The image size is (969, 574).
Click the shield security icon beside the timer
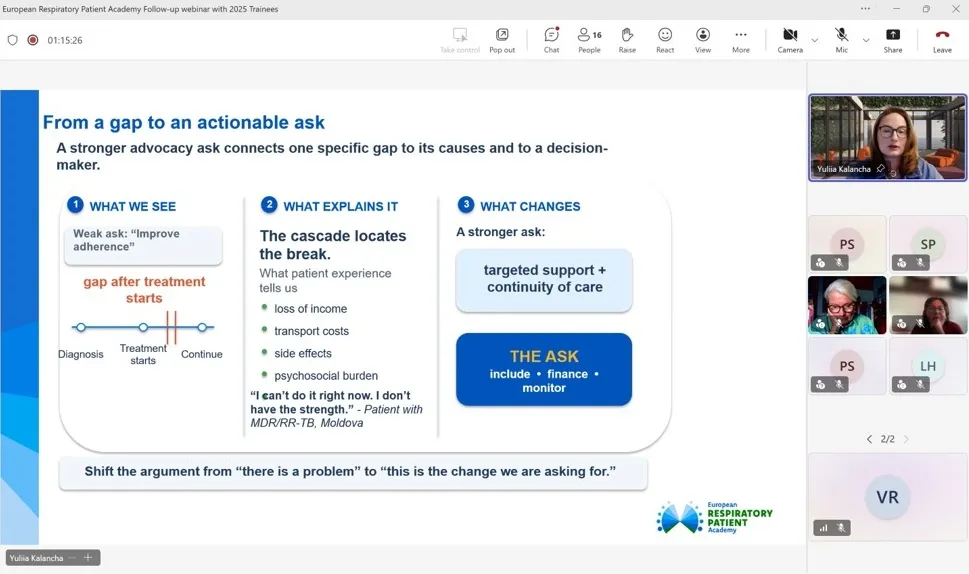pos(12,40)
